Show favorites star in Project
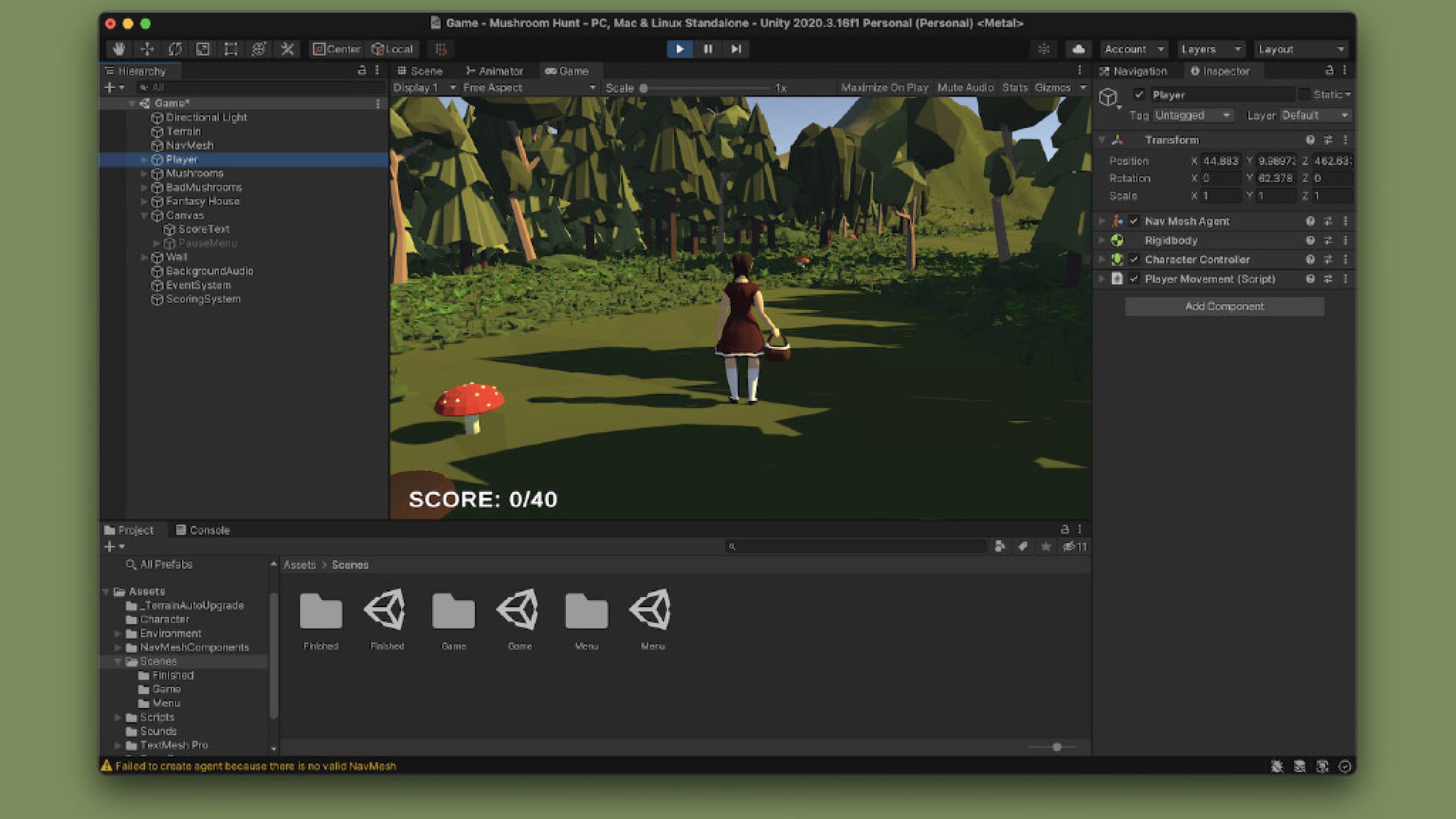Image resolution: width=1456 pixels, height=819 pixels. coord(1045,547)
